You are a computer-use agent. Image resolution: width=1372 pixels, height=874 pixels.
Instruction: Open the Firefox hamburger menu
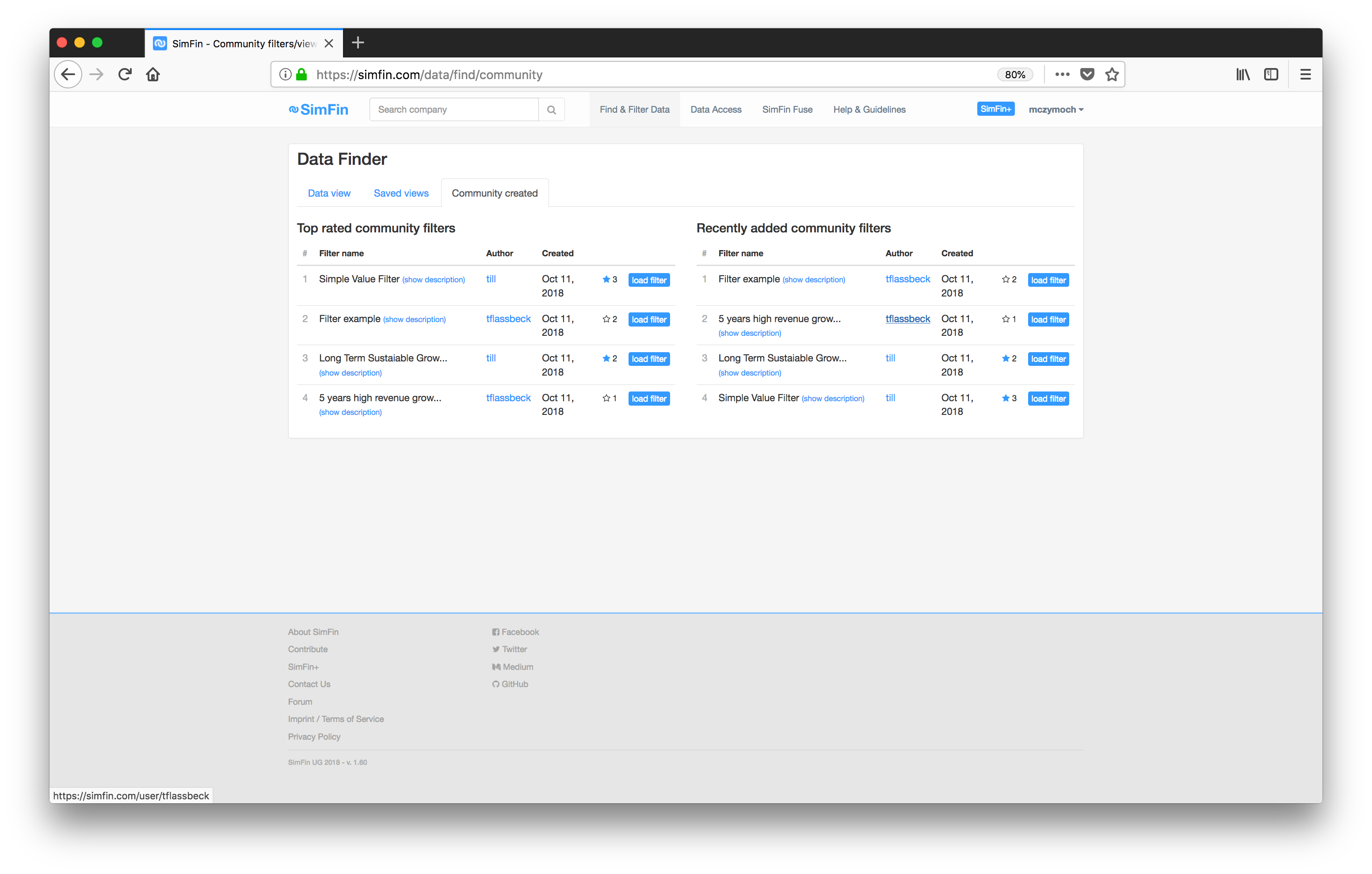coord(1305,75)
